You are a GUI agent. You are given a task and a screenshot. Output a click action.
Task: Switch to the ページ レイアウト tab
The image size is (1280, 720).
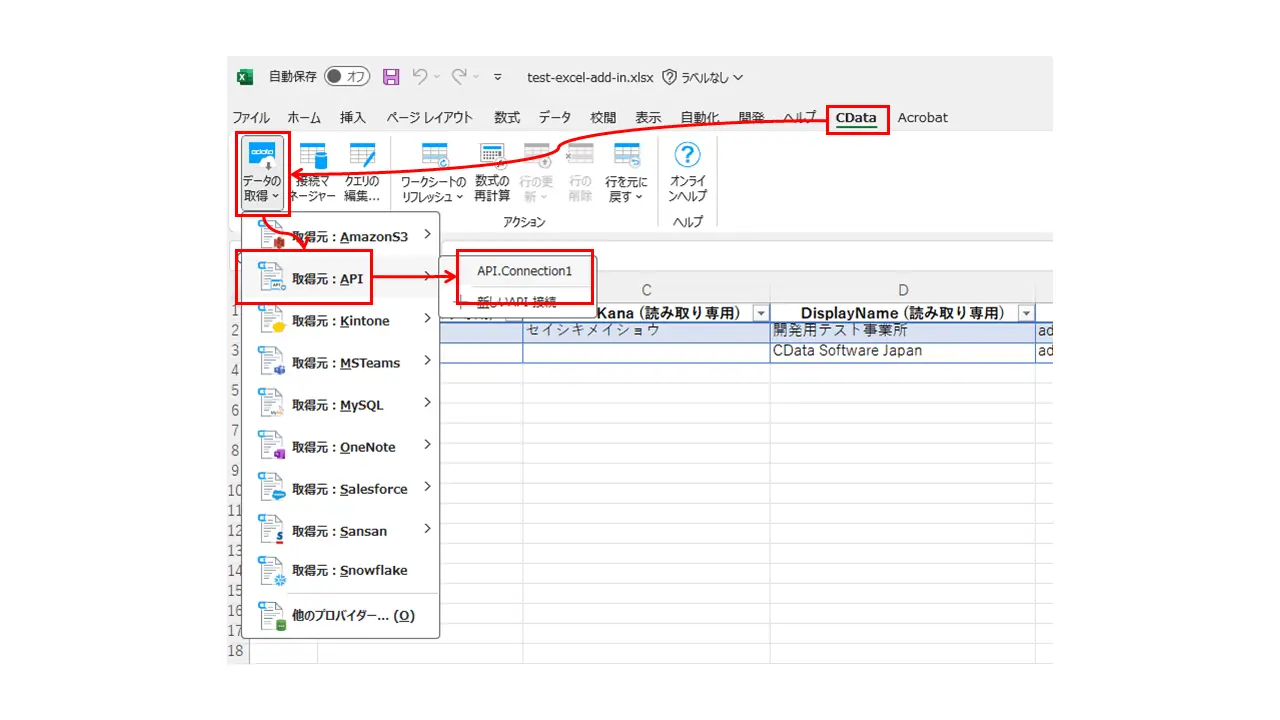pyautogui.click(x=430, y=117)
